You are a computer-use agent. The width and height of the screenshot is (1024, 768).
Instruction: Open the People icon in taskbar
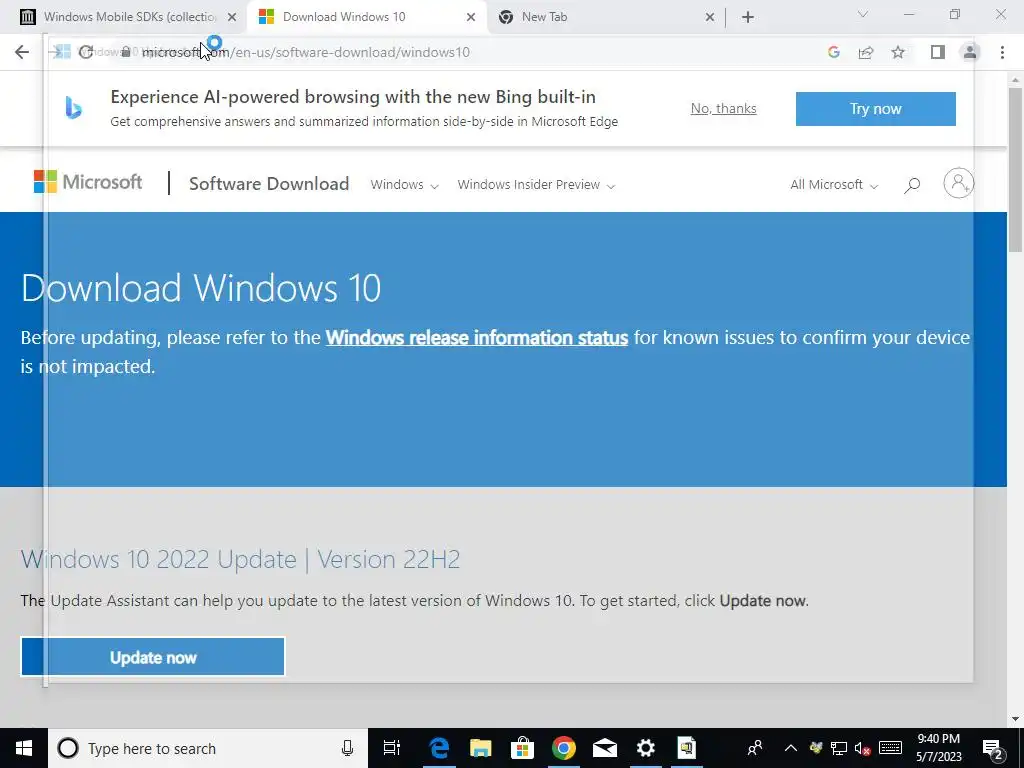(755, 748)
